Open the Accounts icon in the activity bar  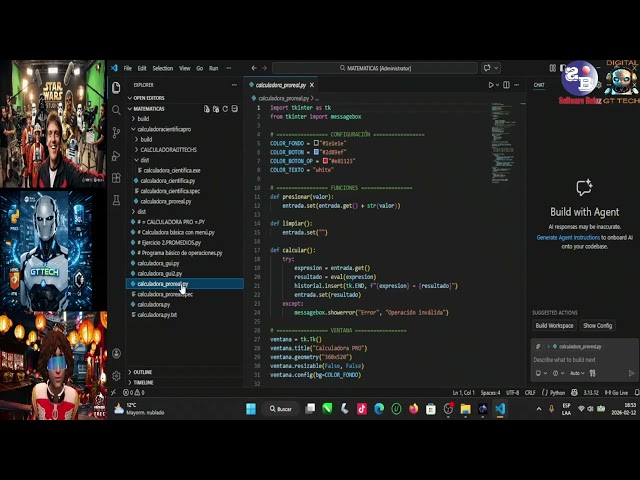pyautogui.click(x=116, y=353)
